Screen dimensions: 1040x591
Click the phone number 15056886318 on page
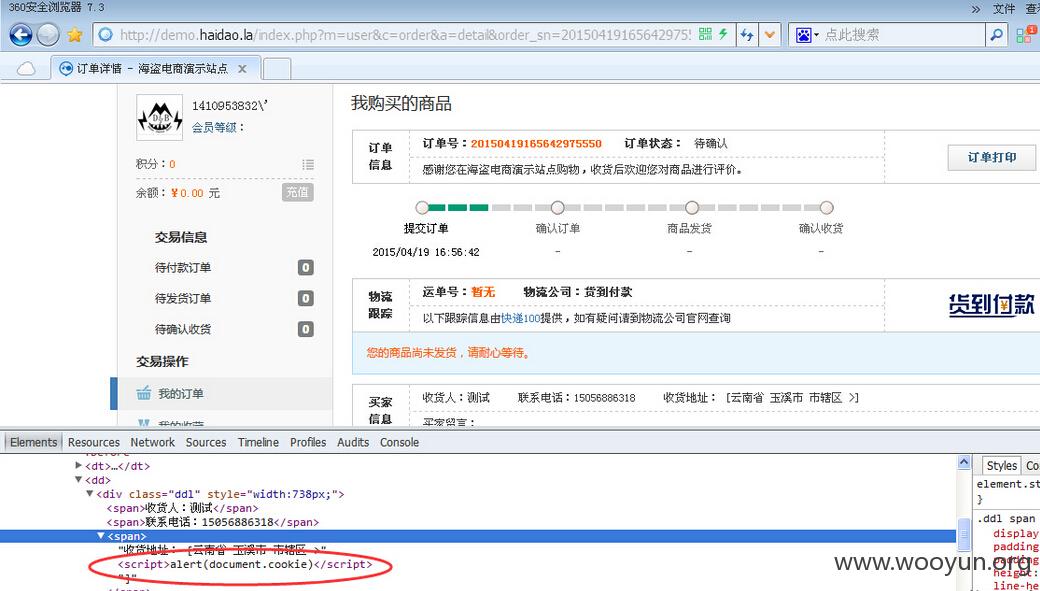pos(604,398)
